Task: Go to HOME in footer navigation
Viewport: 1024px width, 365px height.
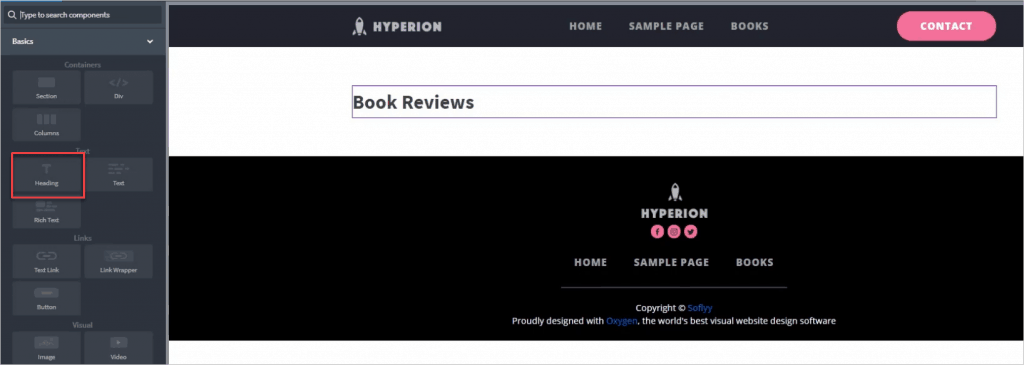Action: (590, 262)
